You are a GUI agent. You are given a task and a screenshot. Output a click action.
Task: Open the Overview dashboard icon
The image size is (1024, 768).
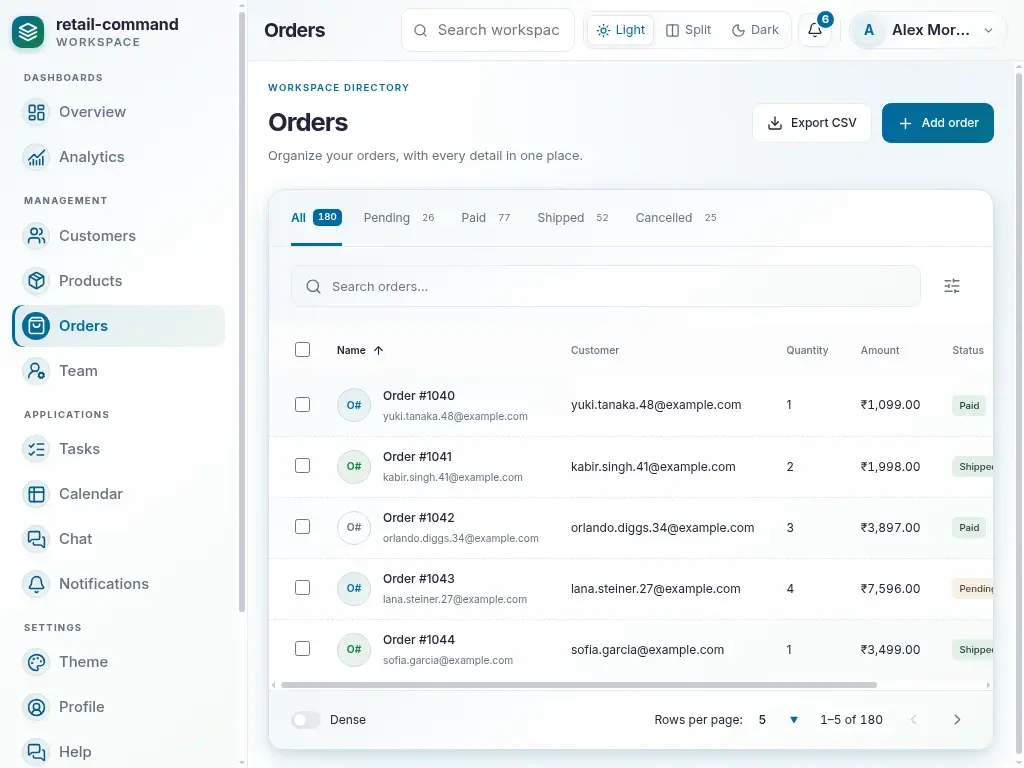(x=37, y=112)
